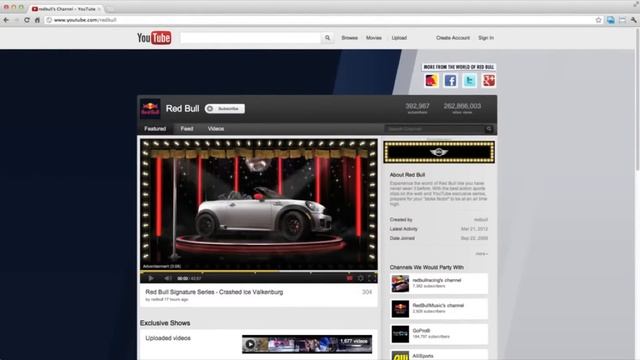Open the Browse menu link
This screenshot has height=360, width=640.
click(349, 38)
